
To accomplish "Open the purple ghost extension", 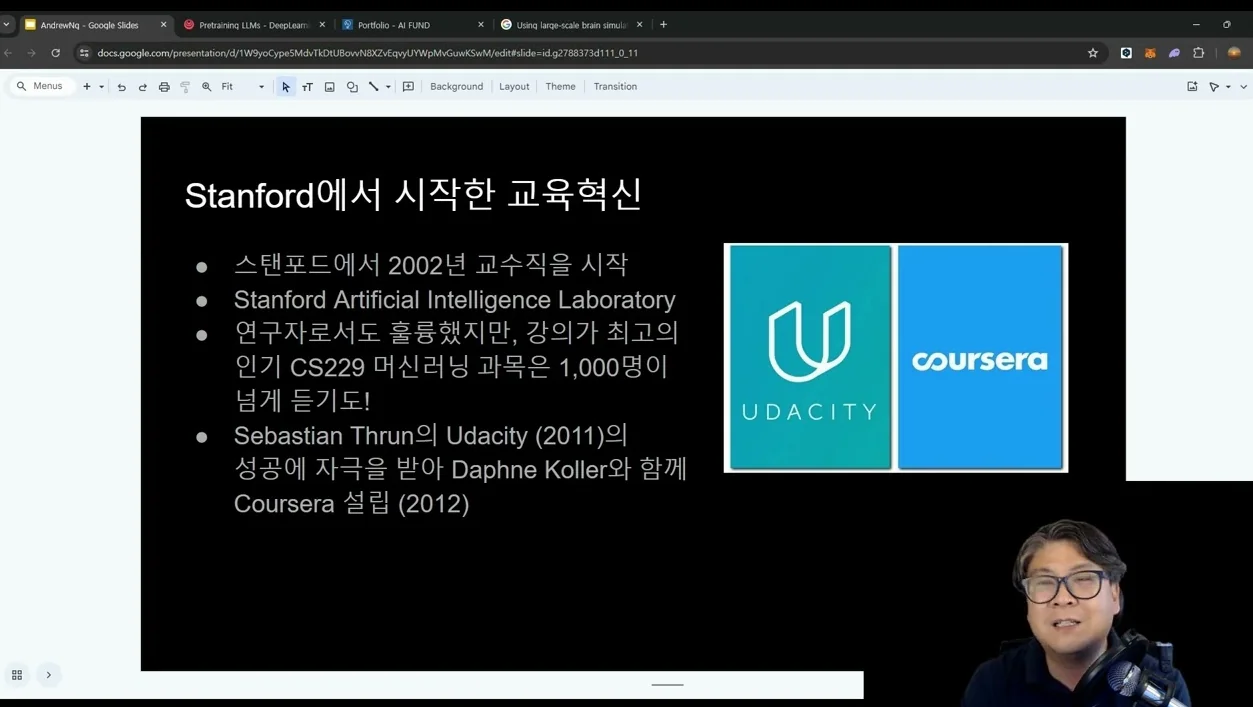I will point(1174,53).
